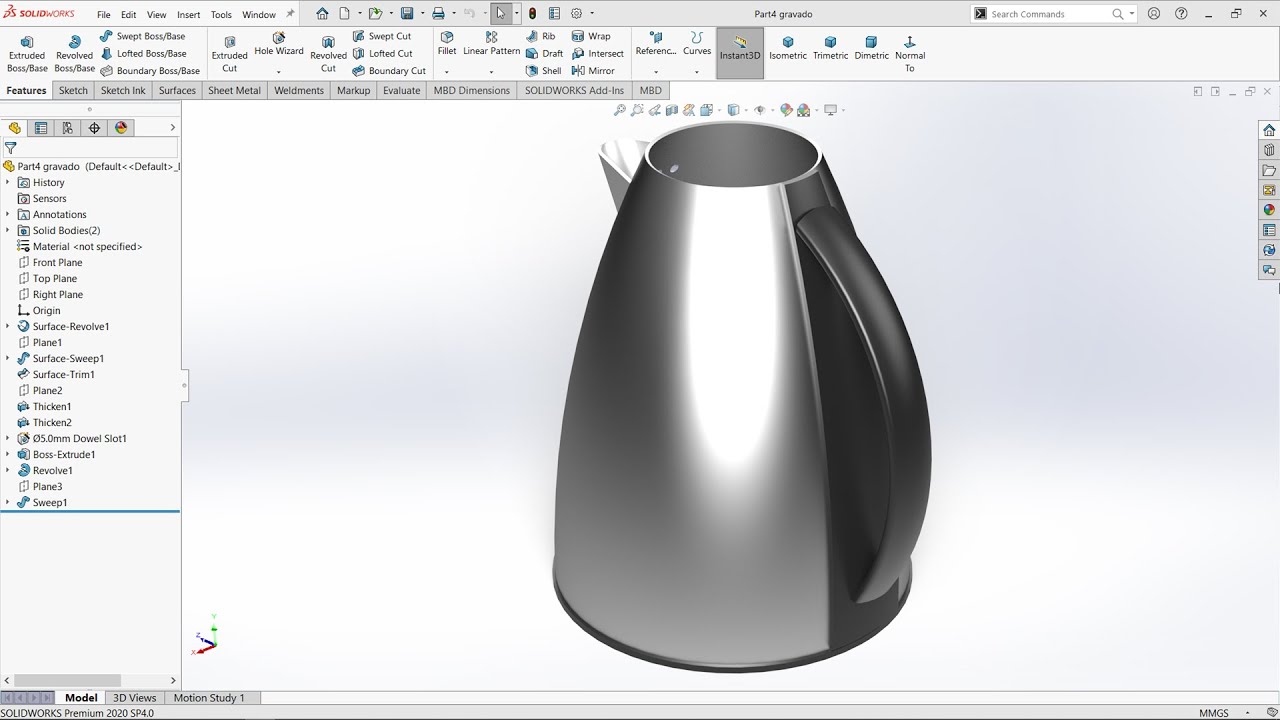The width and height of the screenshot is (1280, 720).
Task: Expand the Boss-Extrude1 feature
Action: [8, 454]
